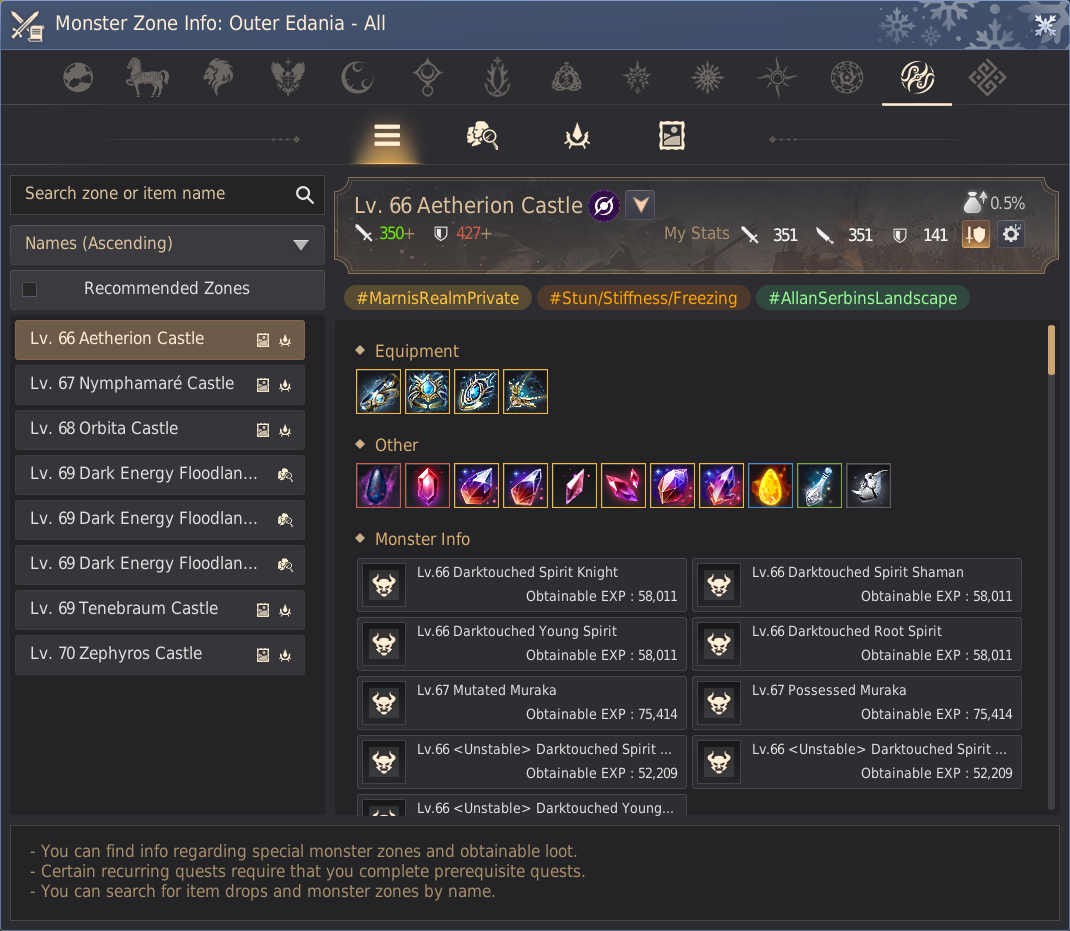Click the #AllanSerbinsLandscape tag

coord(863,298)
